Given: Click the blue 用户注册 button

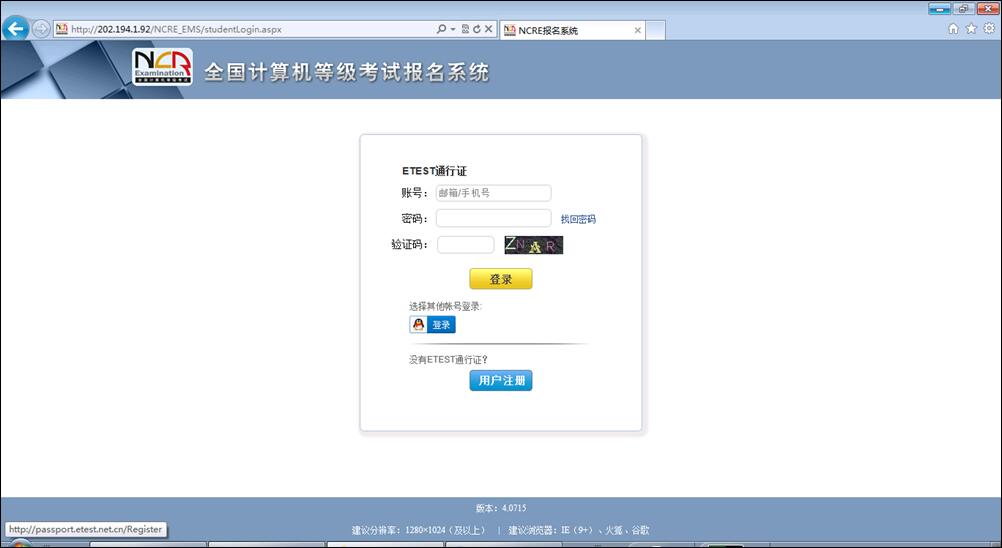Looking at the screenshot, I should tap(501, 381).
